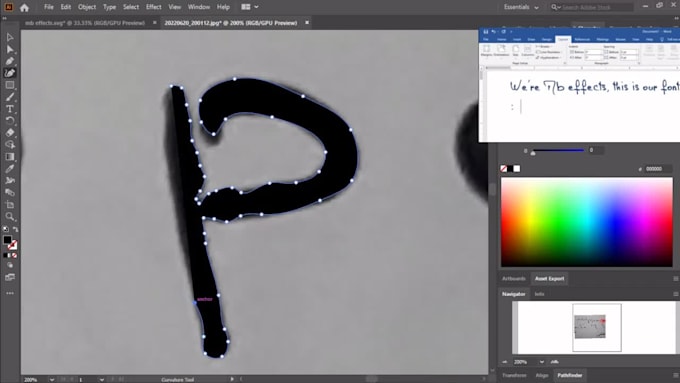Select the Direct Selection tool
This screenshot has height=383, width=680.
click(10, 49)
